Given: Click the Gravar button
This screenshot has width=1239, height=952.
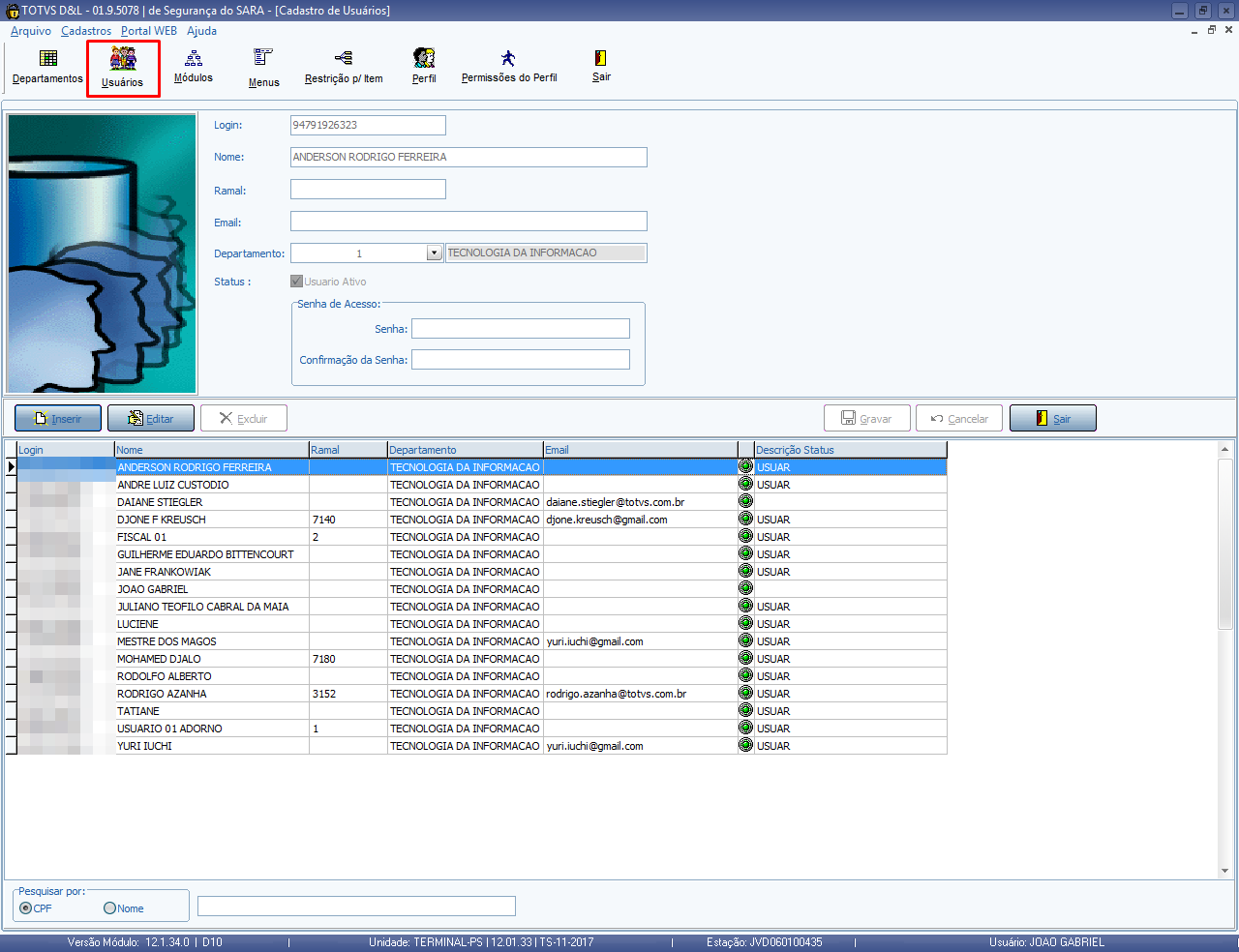Looking at the screenshot, I should 867,418.
